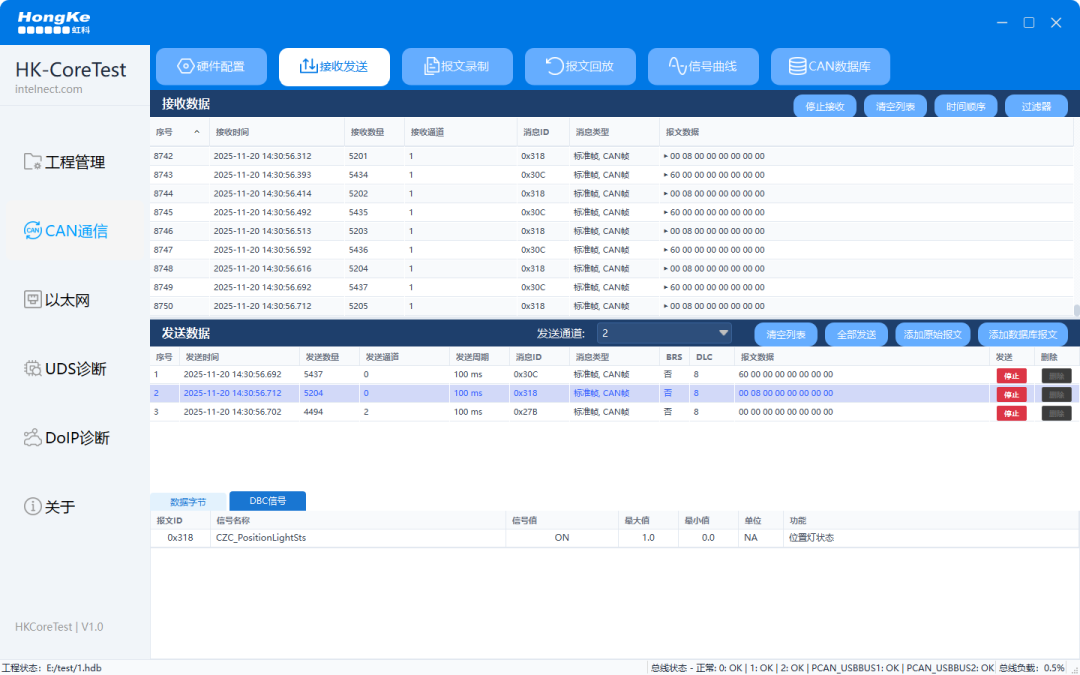Select send row 3 with ID 0x27B

(x=614, y=412)
